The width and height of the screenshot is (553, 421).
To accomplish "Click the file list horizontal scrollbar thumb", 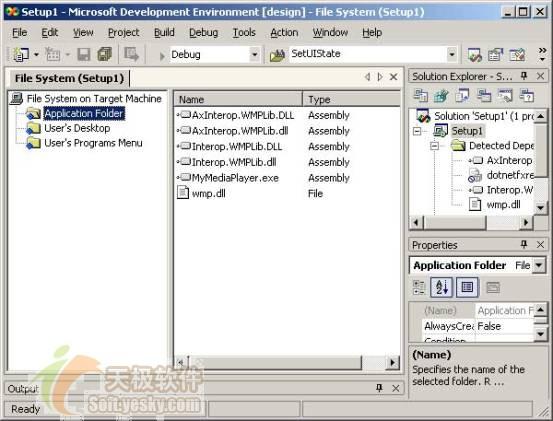I will [275, 362].
